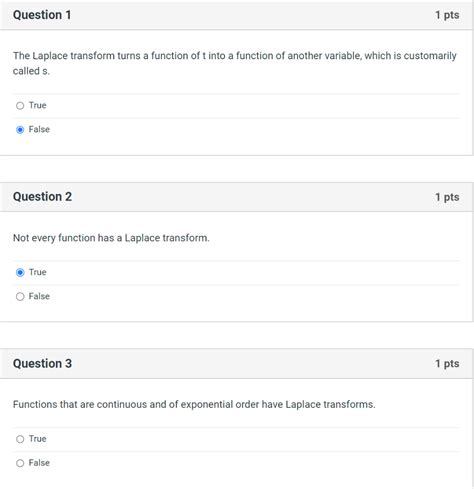The height and width of the screenshot is (489, 474).
Task: Click the 'Question 2' header title
Action: pyautogui.click(x=42, y=197)
